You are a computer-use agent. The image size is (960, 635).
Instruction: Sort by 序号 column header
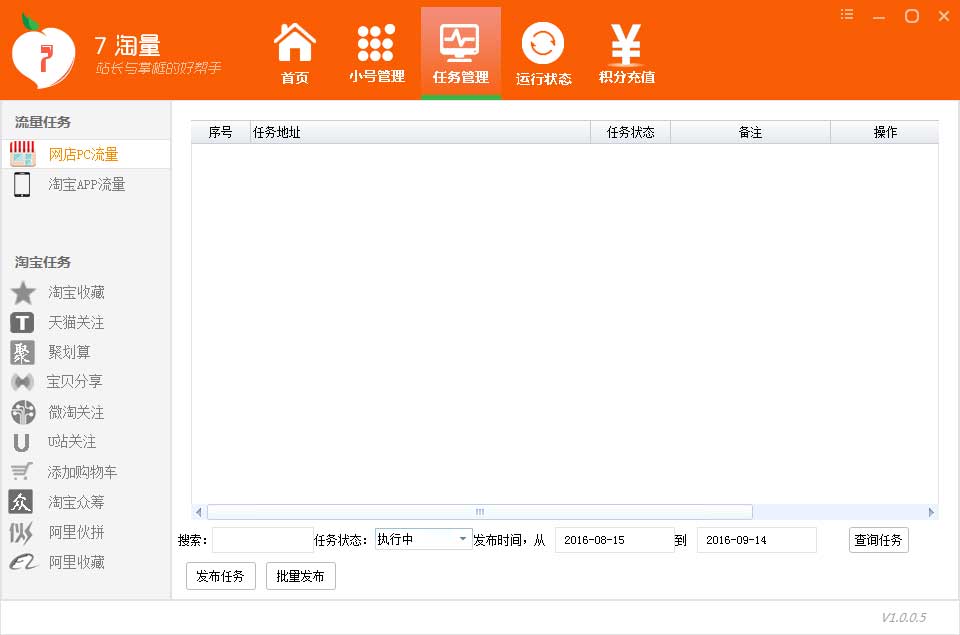coord(220,132)
